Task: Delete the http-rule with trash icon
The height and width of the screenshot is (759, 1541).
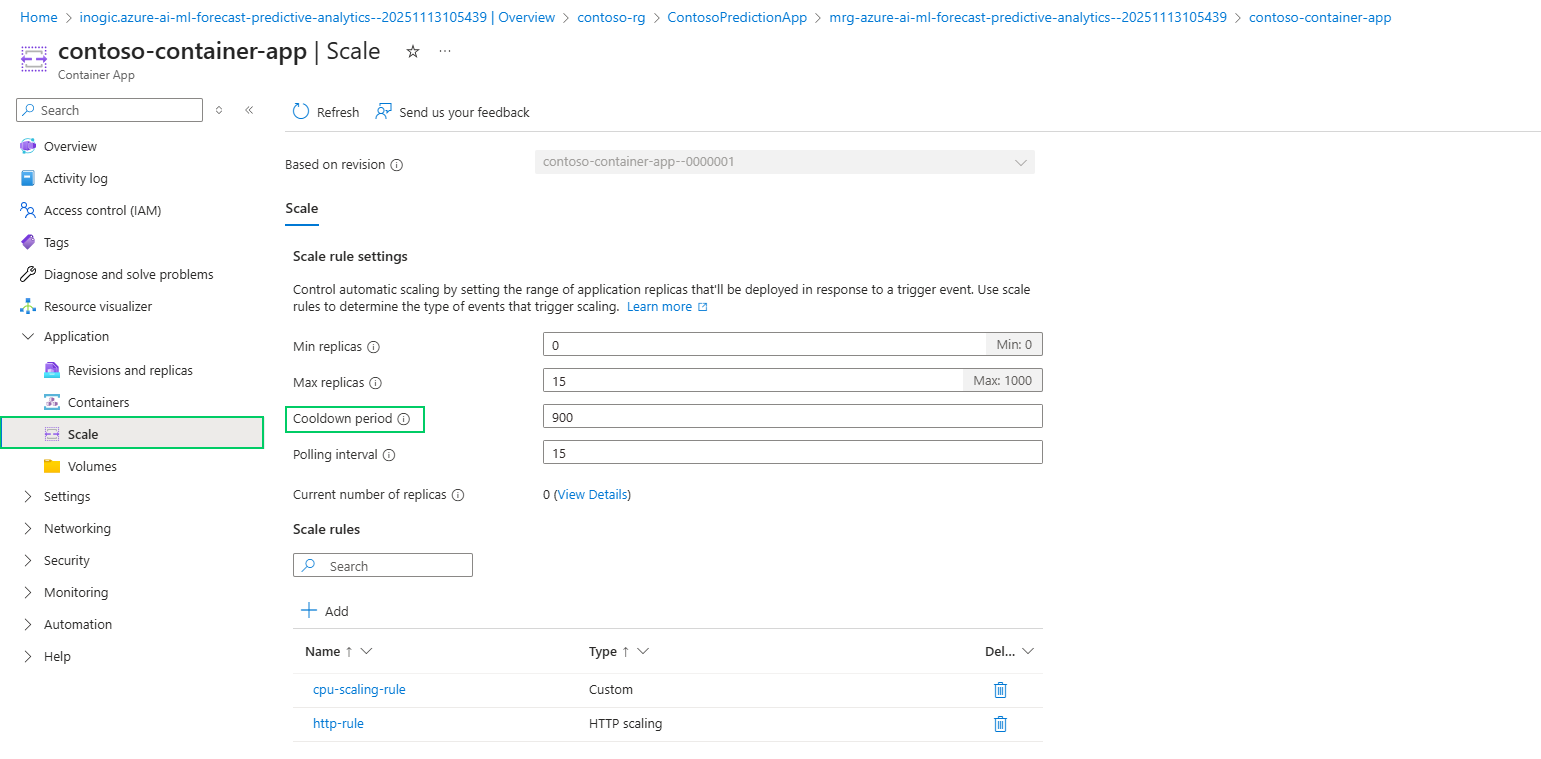Action: tap(1000, 724)
